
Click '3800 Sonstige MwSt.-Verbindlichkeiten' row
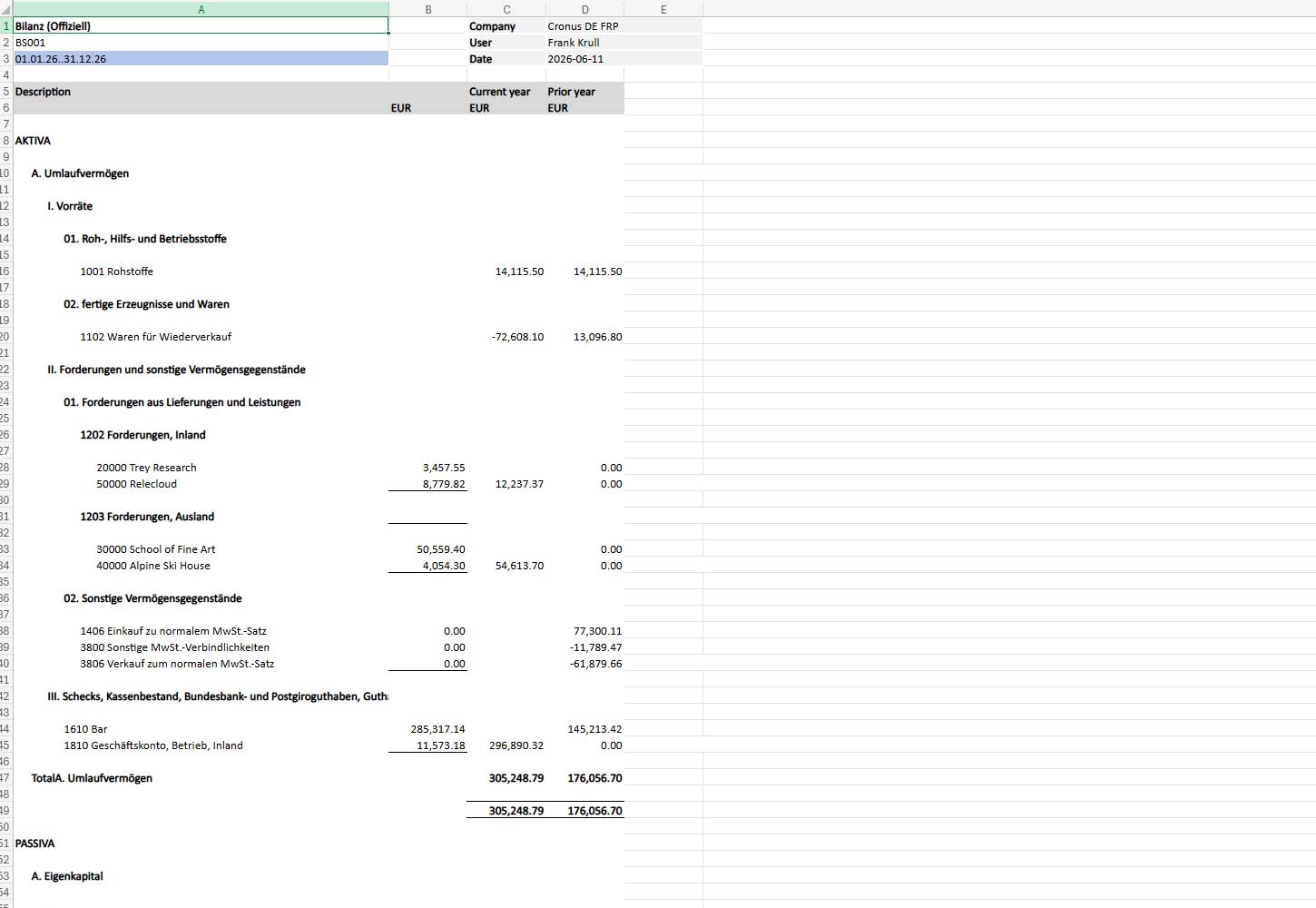[x=174, y=647]
